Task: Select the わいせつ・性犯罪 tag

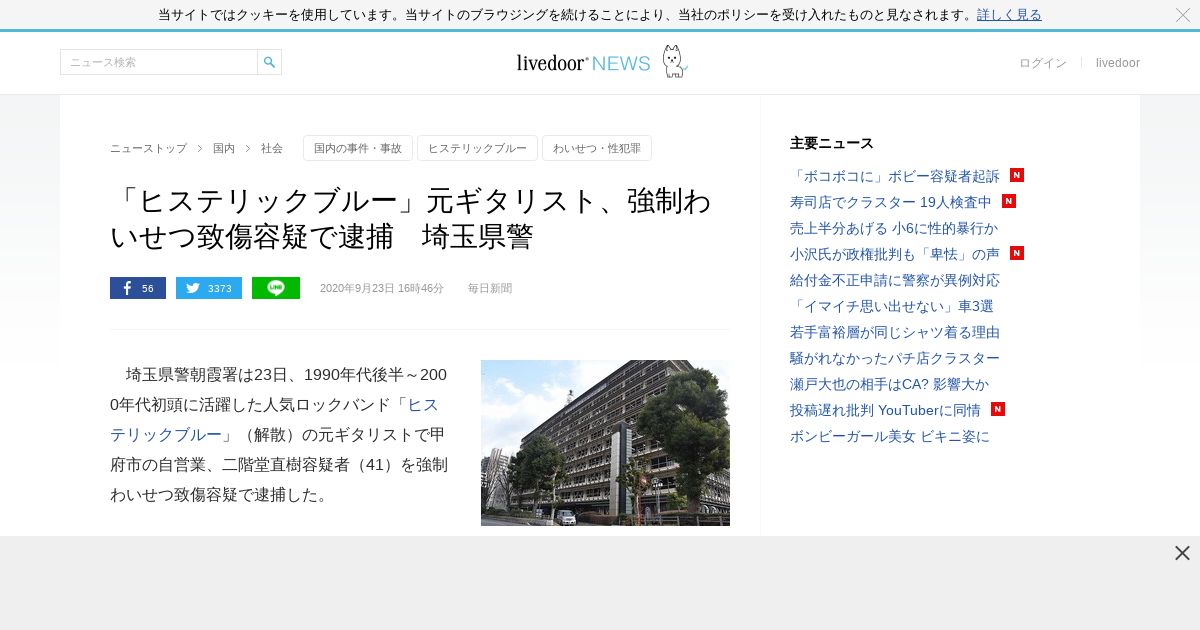Action: (597, 148)
